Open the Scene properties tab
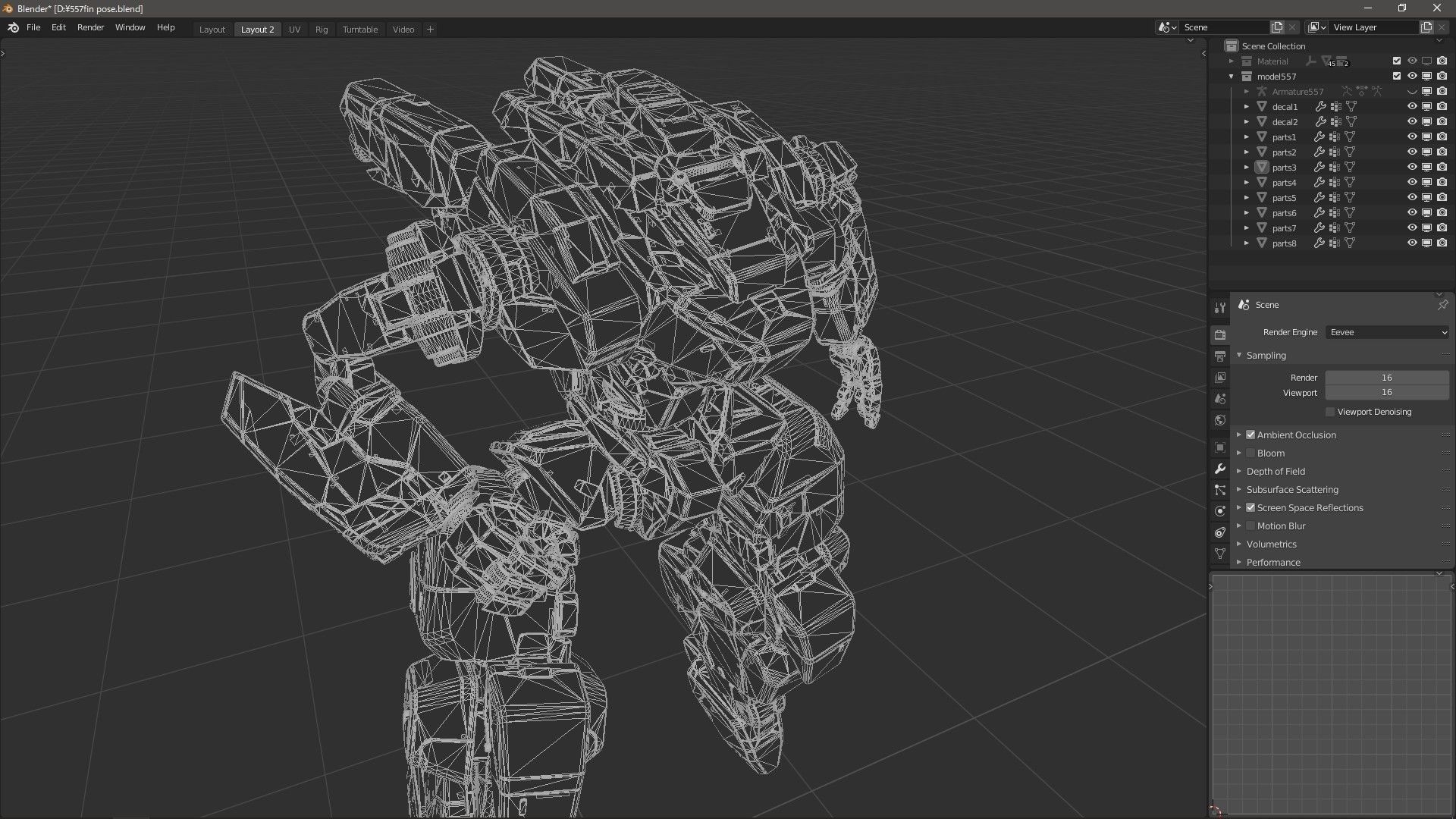The height and width of the screenshot is (819, 1456). 1219,398
